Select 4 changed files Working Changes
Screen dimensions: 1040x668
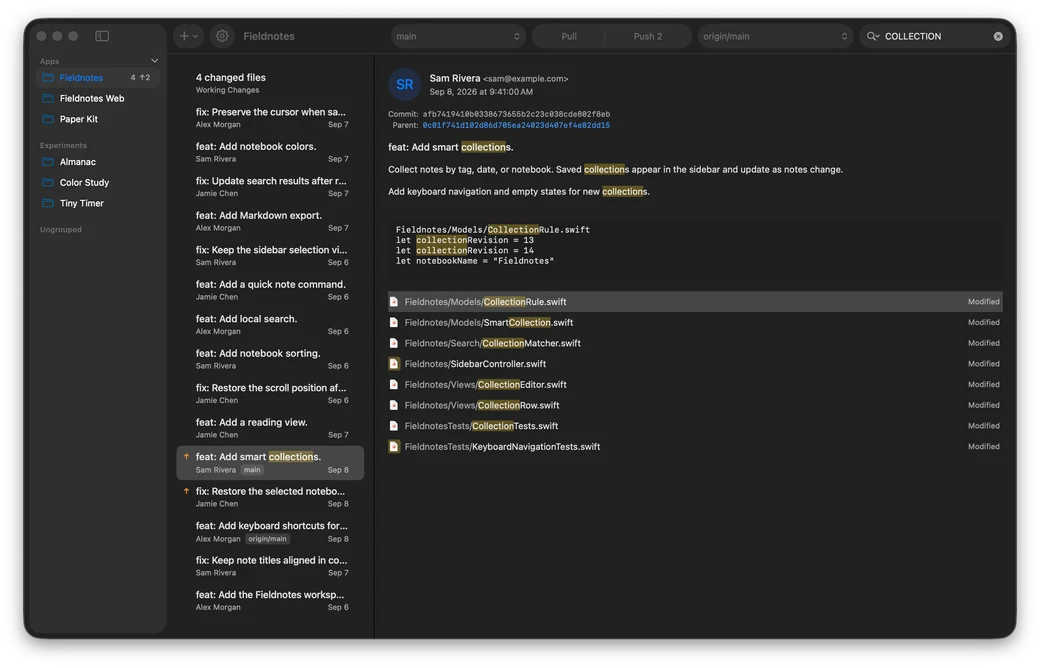(x=271, y=83)
